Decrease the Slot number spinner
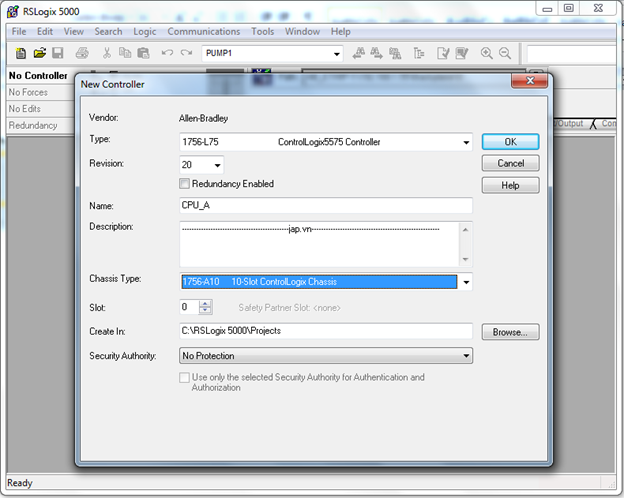 [205, 311]
